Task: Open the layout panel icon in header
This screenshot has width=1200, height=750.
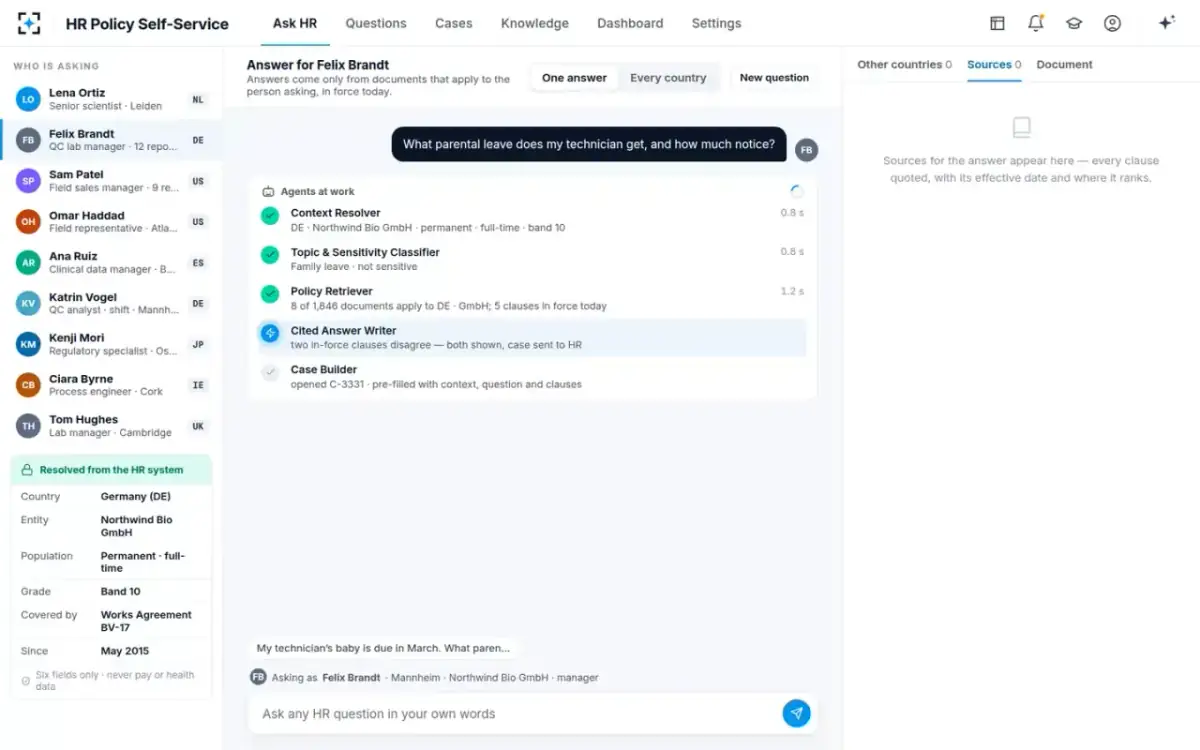Action: [x=997, y=23]
